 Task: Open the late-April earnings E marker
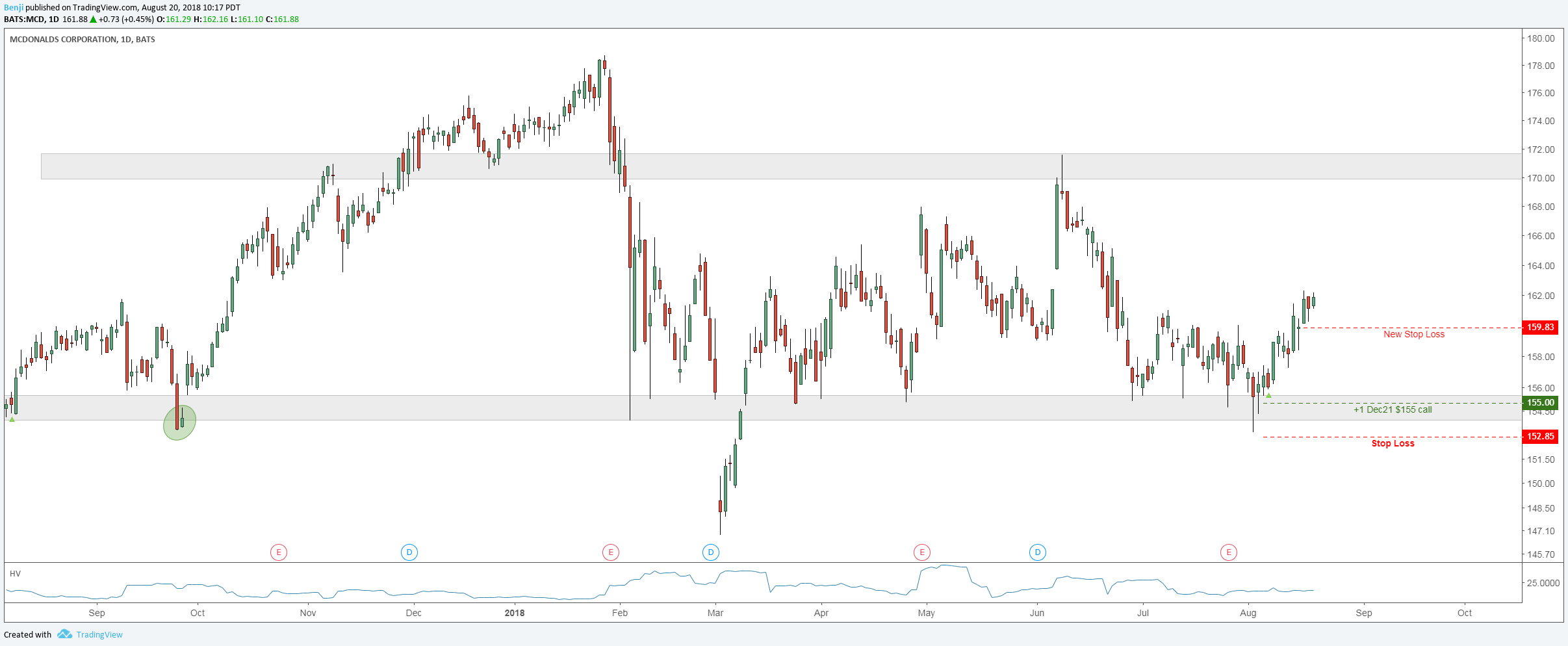(x=922, y=552)
